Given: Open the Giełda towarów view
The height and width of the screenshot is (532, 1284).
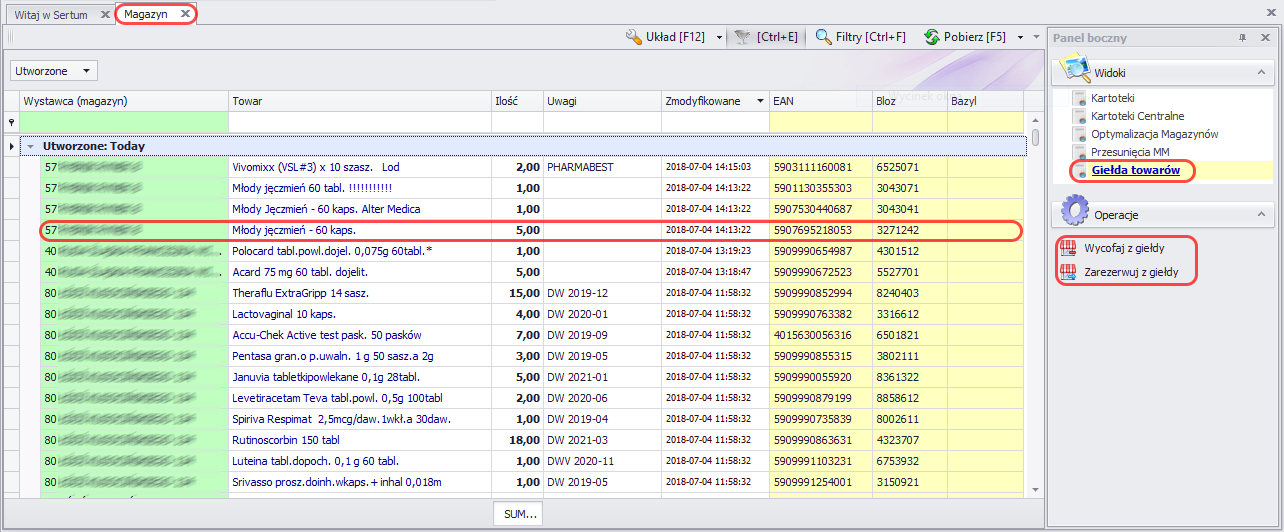Looking at the screenshot, I should pos(1135,171).
